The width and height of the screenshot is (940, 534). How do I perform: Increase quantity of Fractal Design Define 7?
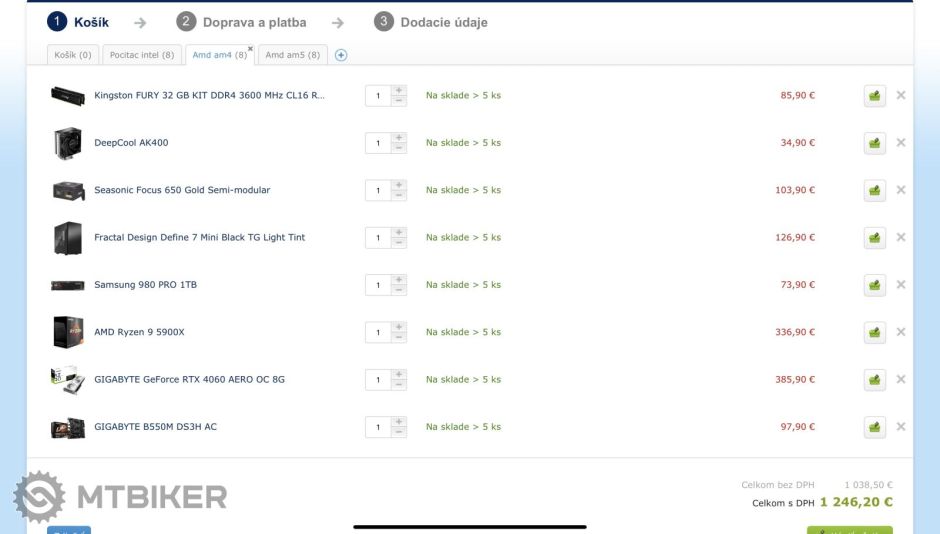click(399, 232)
